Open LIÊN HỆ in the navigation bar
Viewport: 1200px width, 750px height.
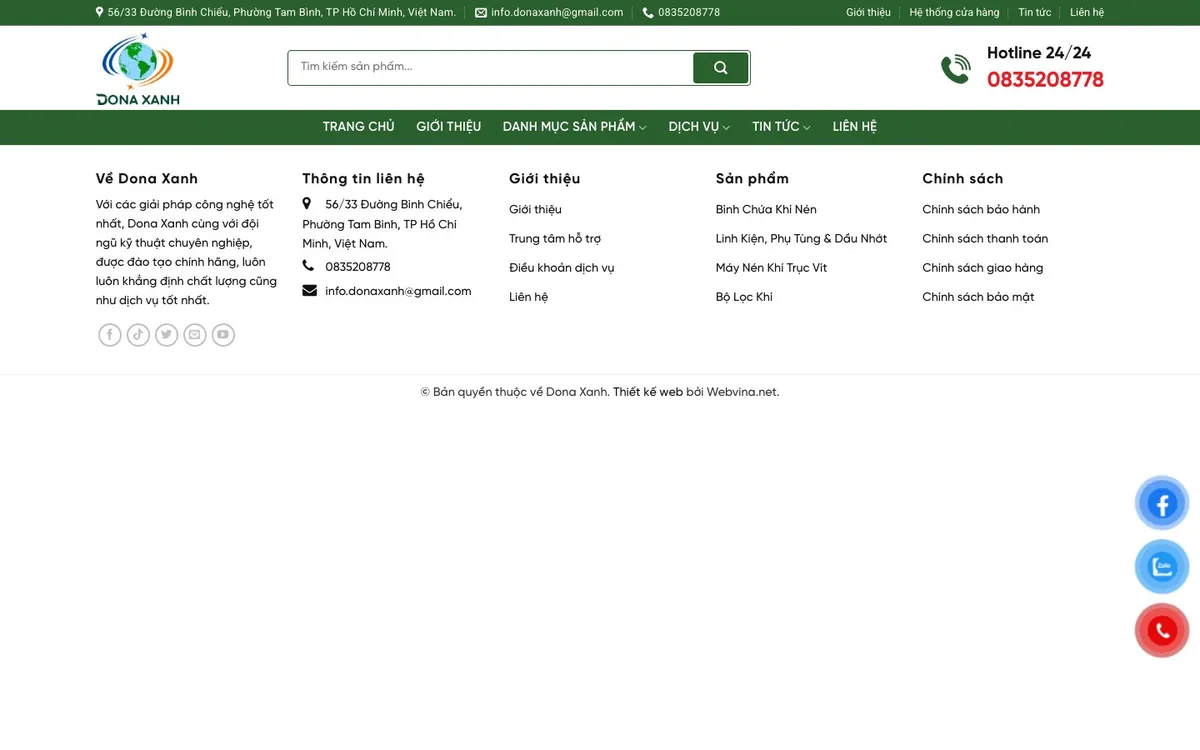[855, 127]
